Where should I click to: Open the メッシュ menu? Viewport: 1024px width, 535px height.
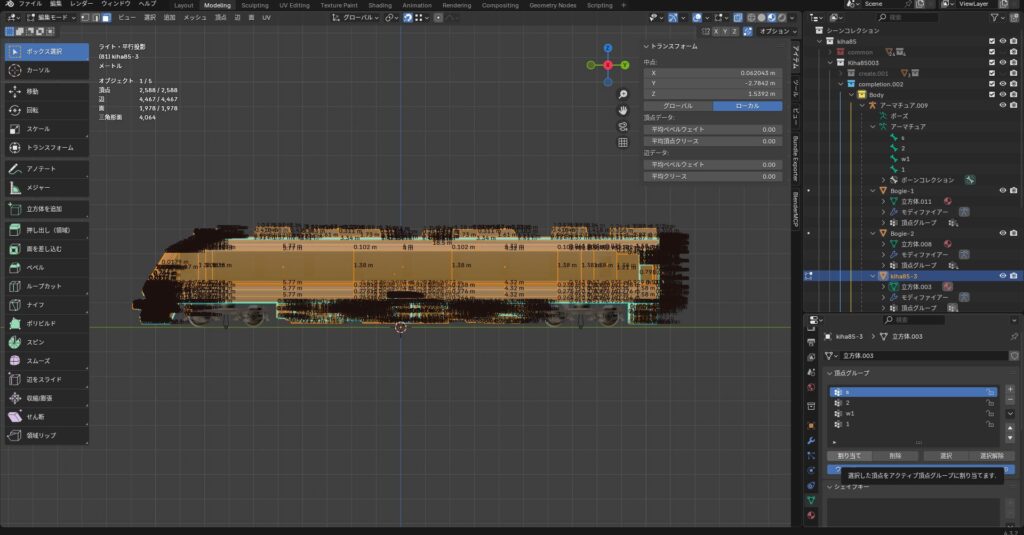194,17
